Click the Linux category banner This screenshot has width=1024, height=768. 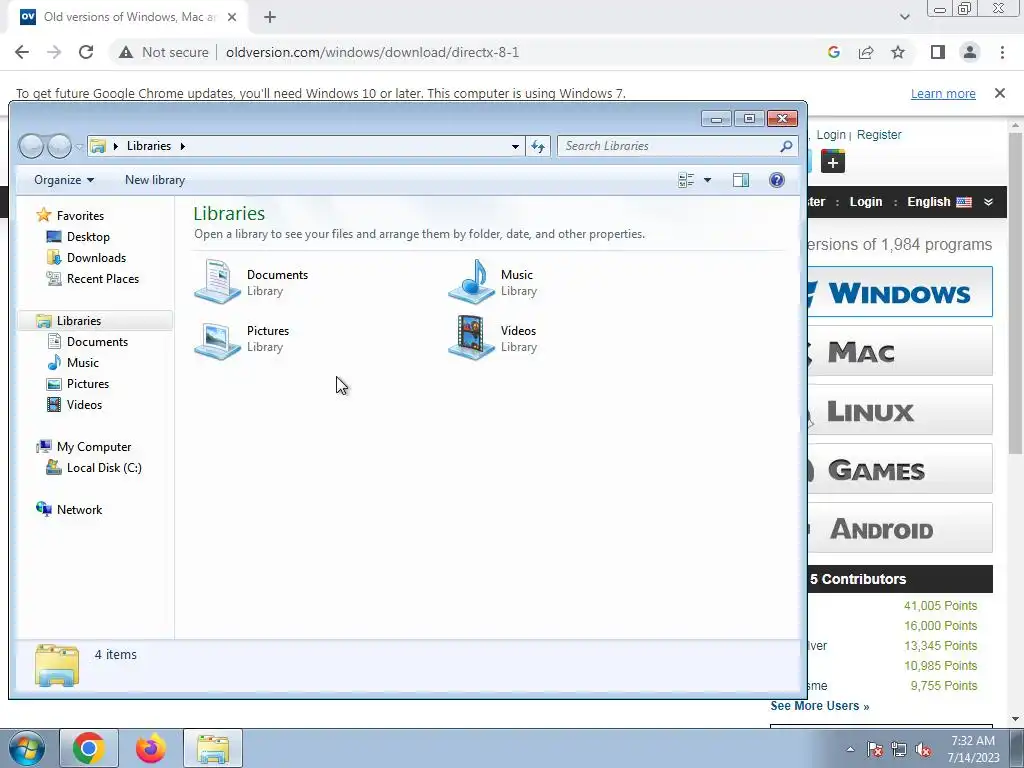[x=900, y=410]
